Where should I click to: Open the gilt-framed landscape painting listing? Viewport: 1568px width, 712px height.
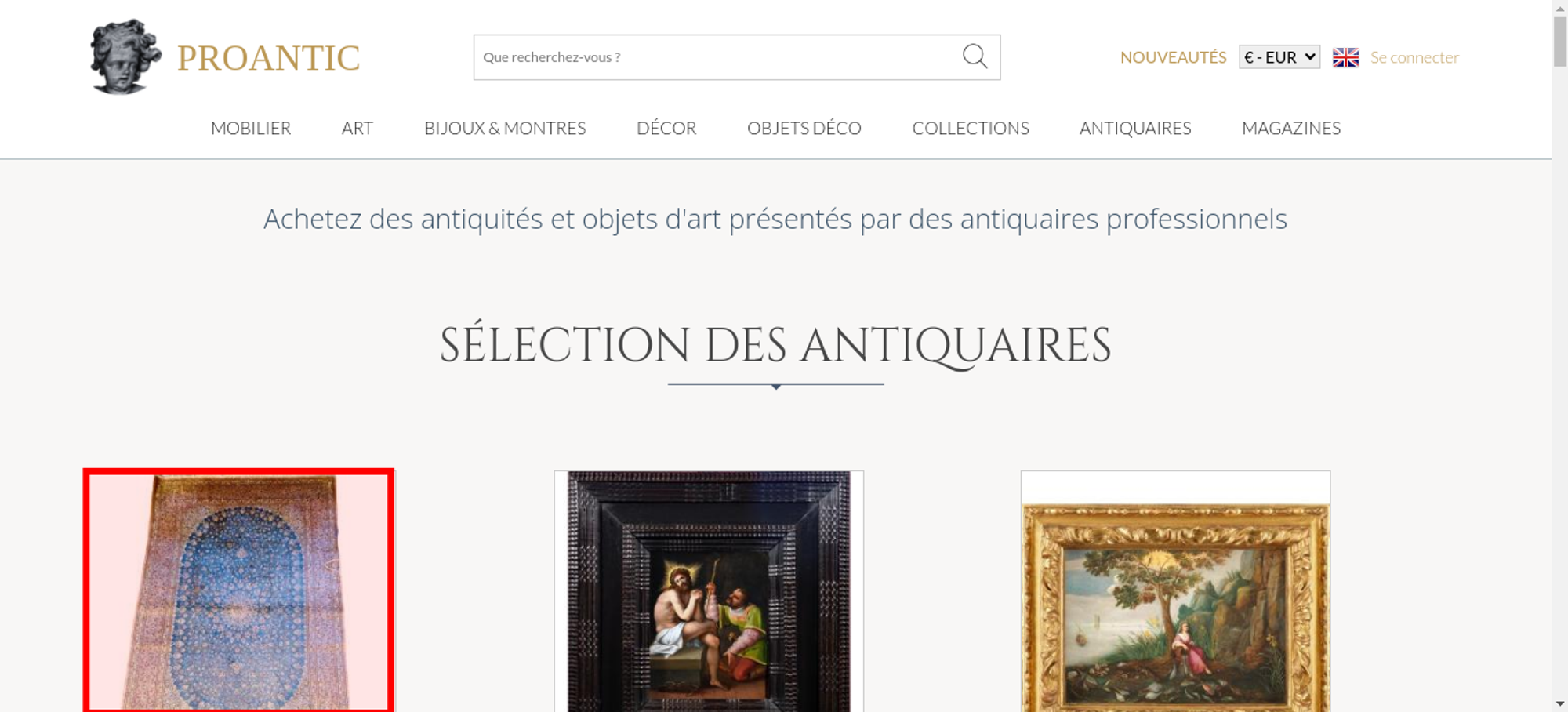(x=1175, y=591)
